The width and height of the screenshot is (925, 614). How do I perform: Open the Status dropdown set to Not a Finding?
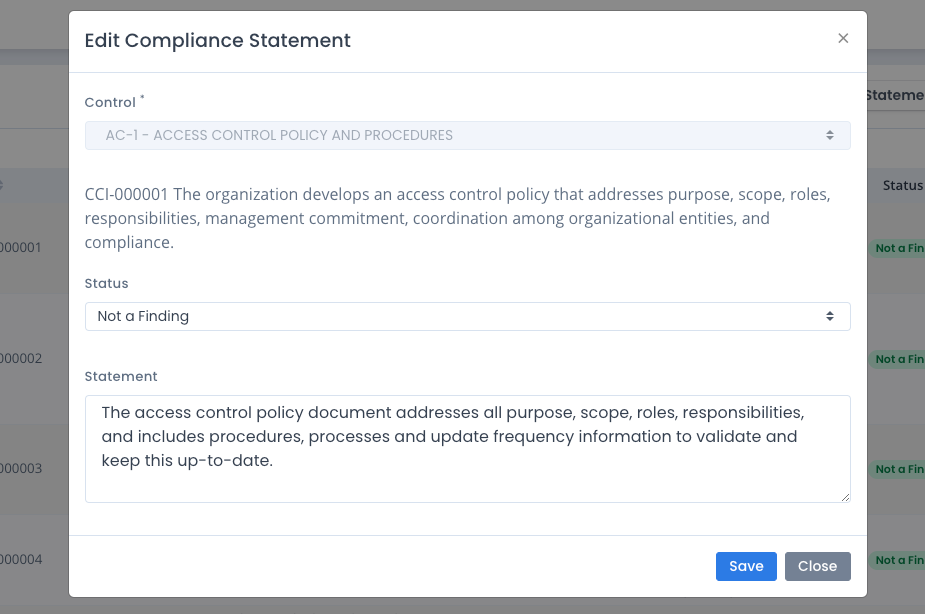click(468, 317)
